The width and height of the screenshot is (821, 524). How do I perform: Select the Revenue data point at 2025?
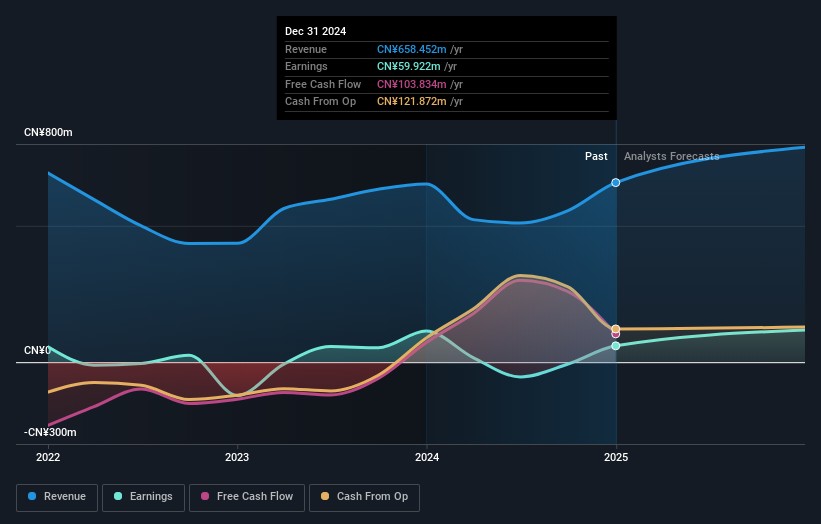616,183
